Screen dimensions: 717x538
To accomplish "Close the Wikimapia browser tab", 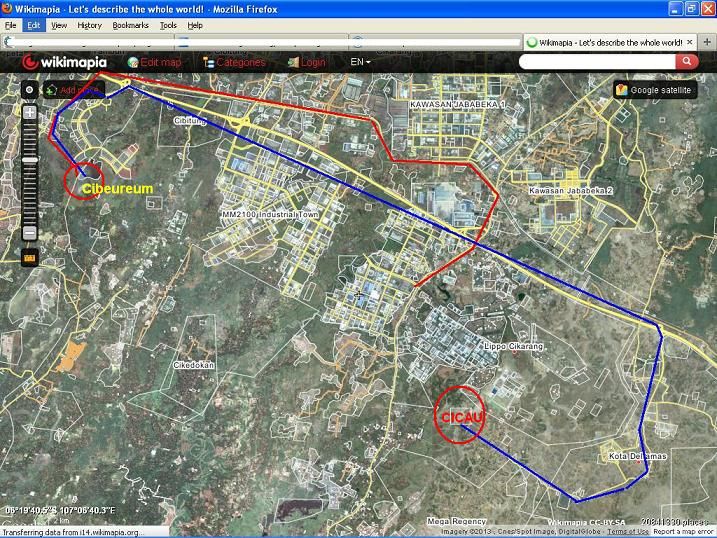I will coord(691,42).
